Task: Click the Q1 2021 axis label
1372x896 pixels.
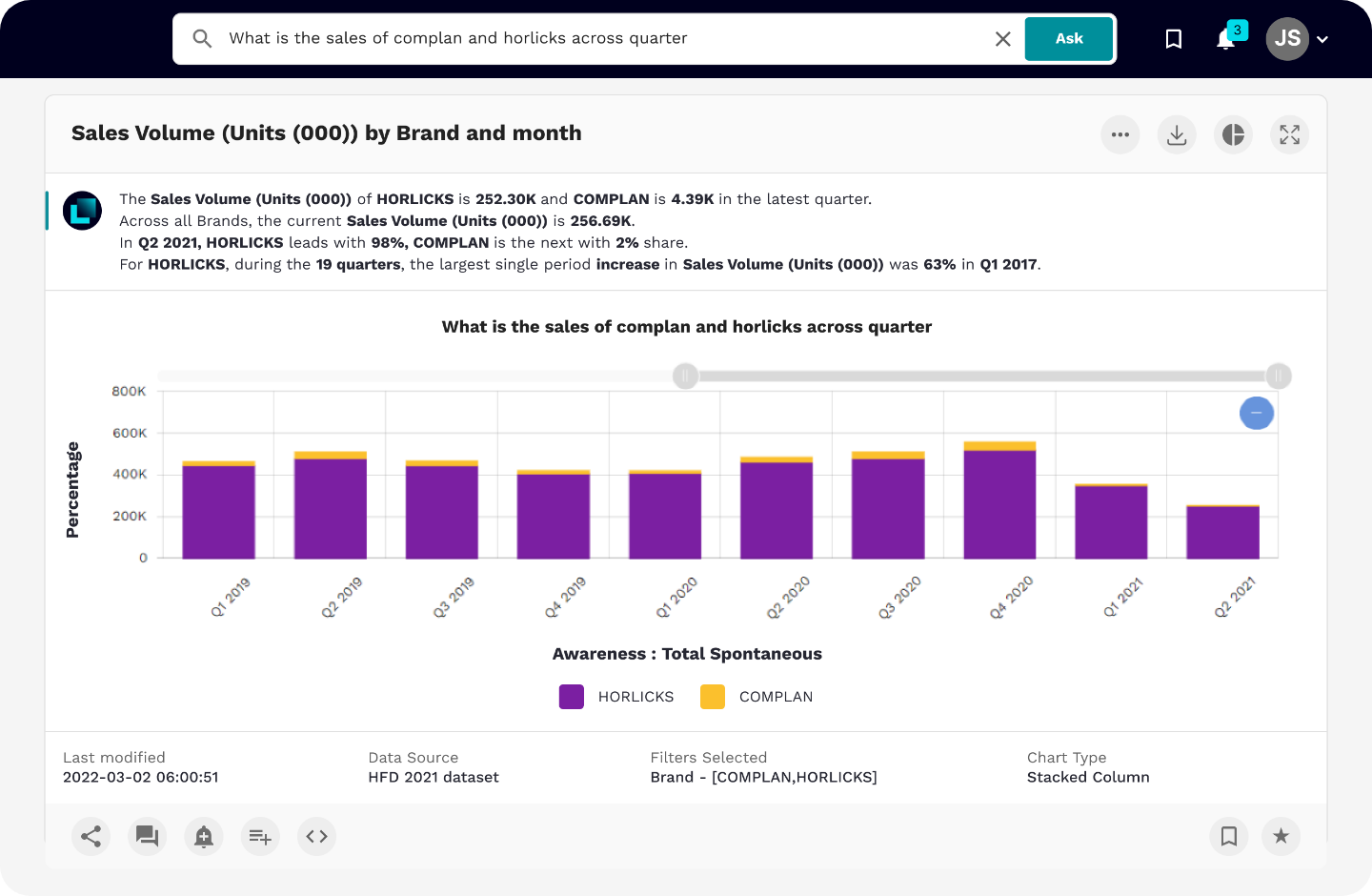Action: click(x=1122, y=598)
